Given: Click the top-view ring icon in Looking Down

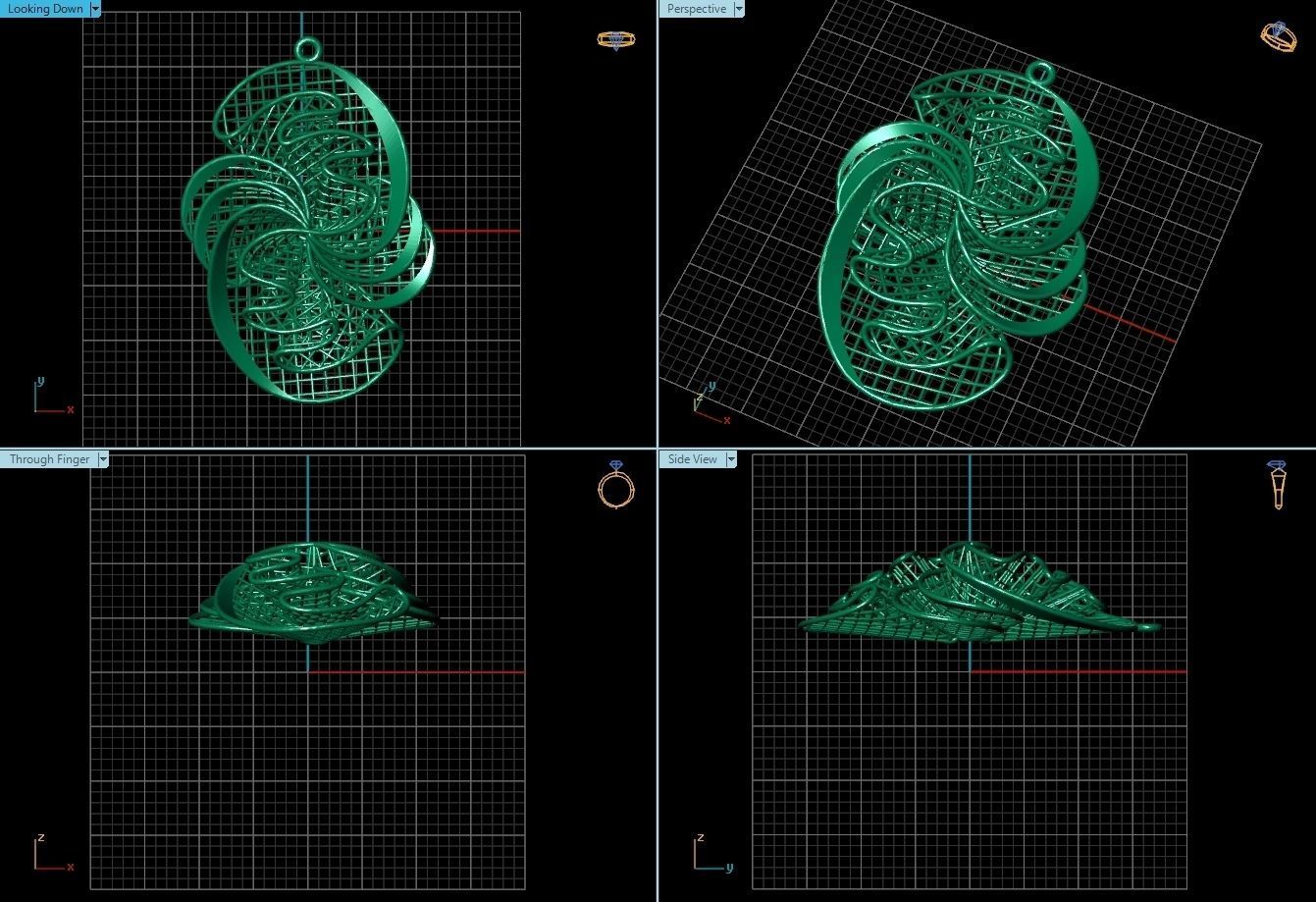Looking at the screenshot, I should click(x=616, y=40).
